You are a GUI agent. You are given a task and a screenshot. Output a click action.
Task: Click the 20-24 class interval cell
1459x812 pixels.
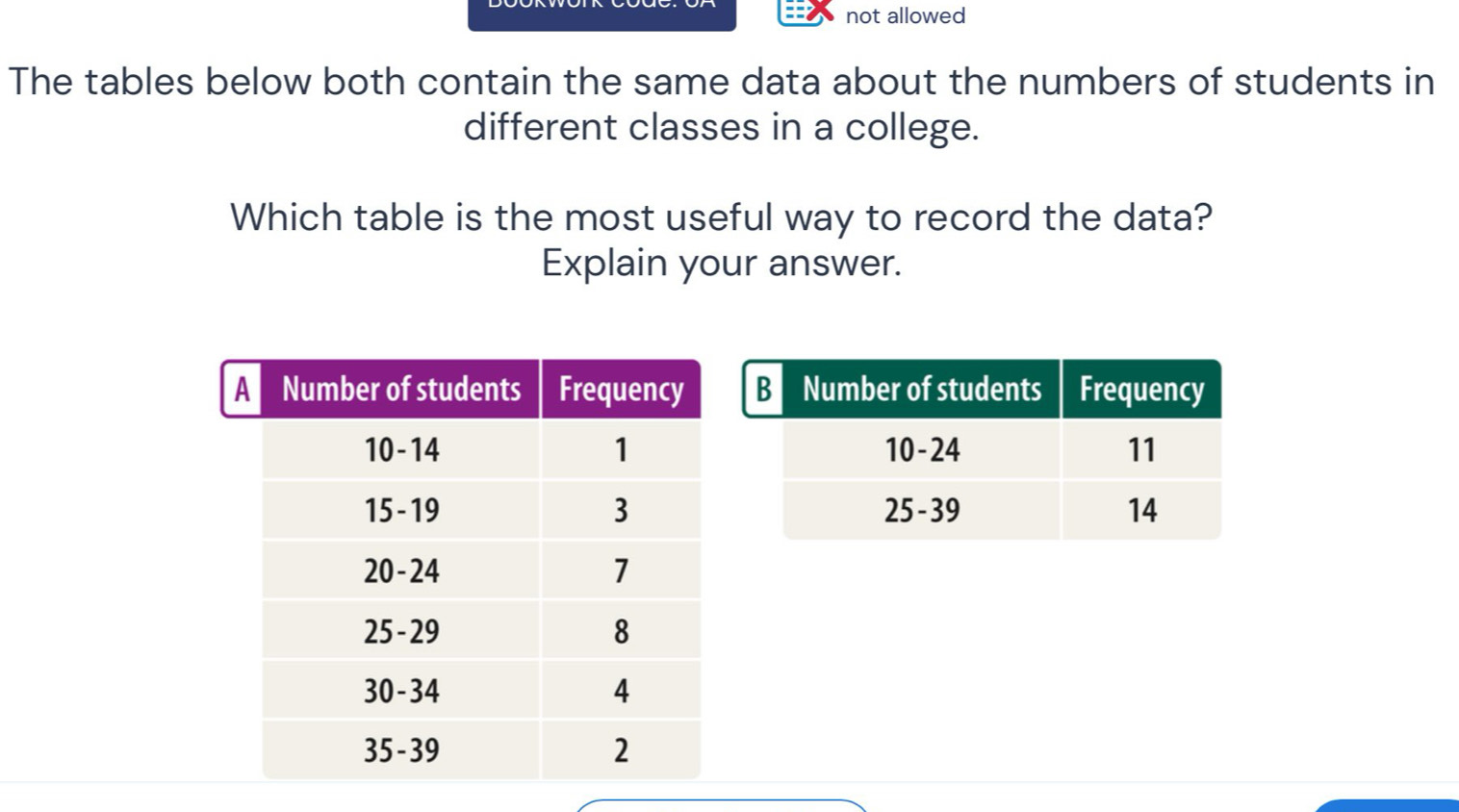coord(401,571)
